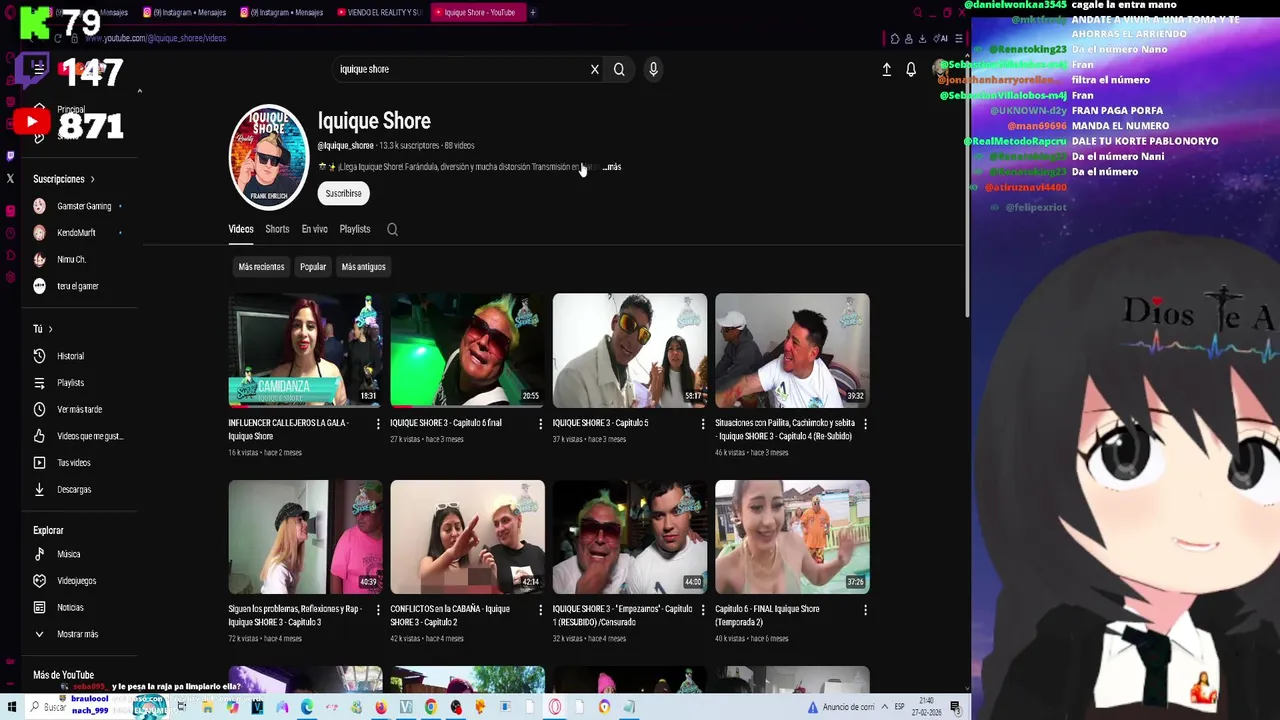
Task: Switch to the Videos tab
Action: (x=241, y=229)
